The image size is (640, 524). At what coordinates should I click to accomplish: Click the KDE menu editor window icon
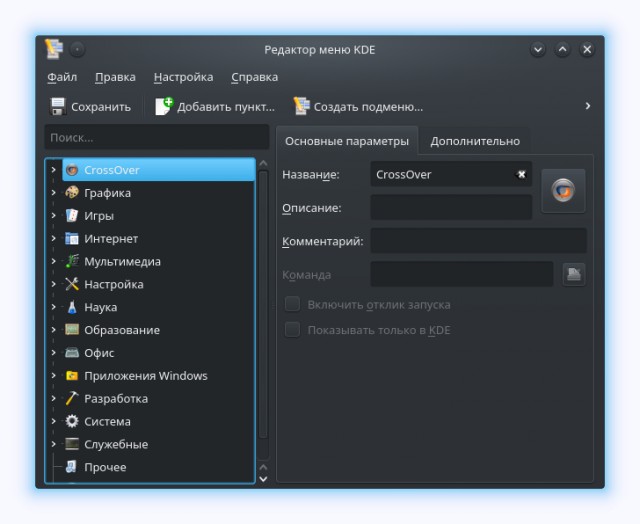[54, 49]
